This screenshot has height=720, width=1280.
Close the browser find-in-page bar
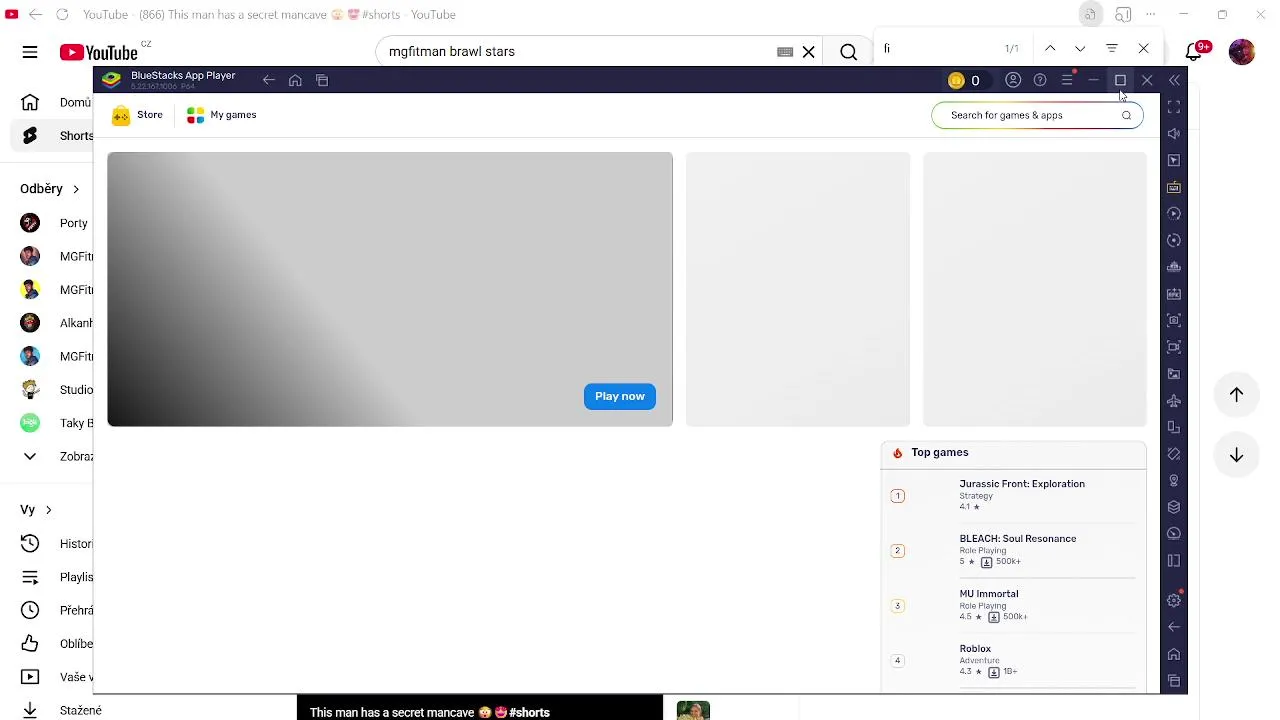click(x=1144, y=48)
